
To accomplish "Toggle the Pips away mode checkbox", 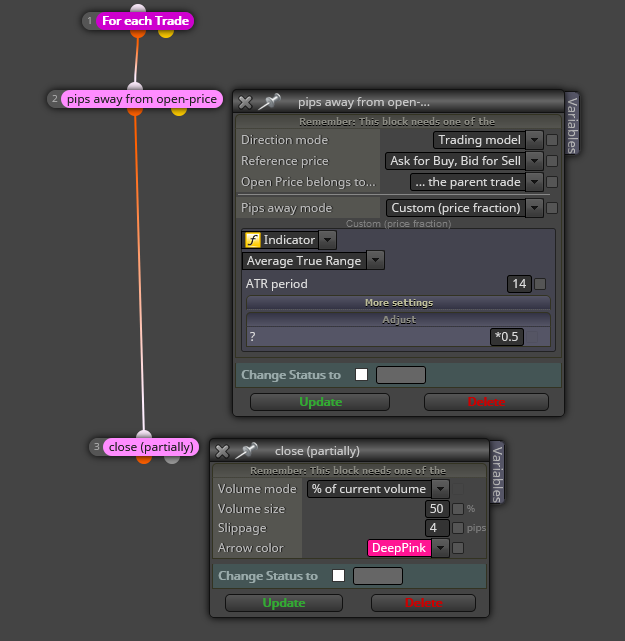I will (552, 208).
